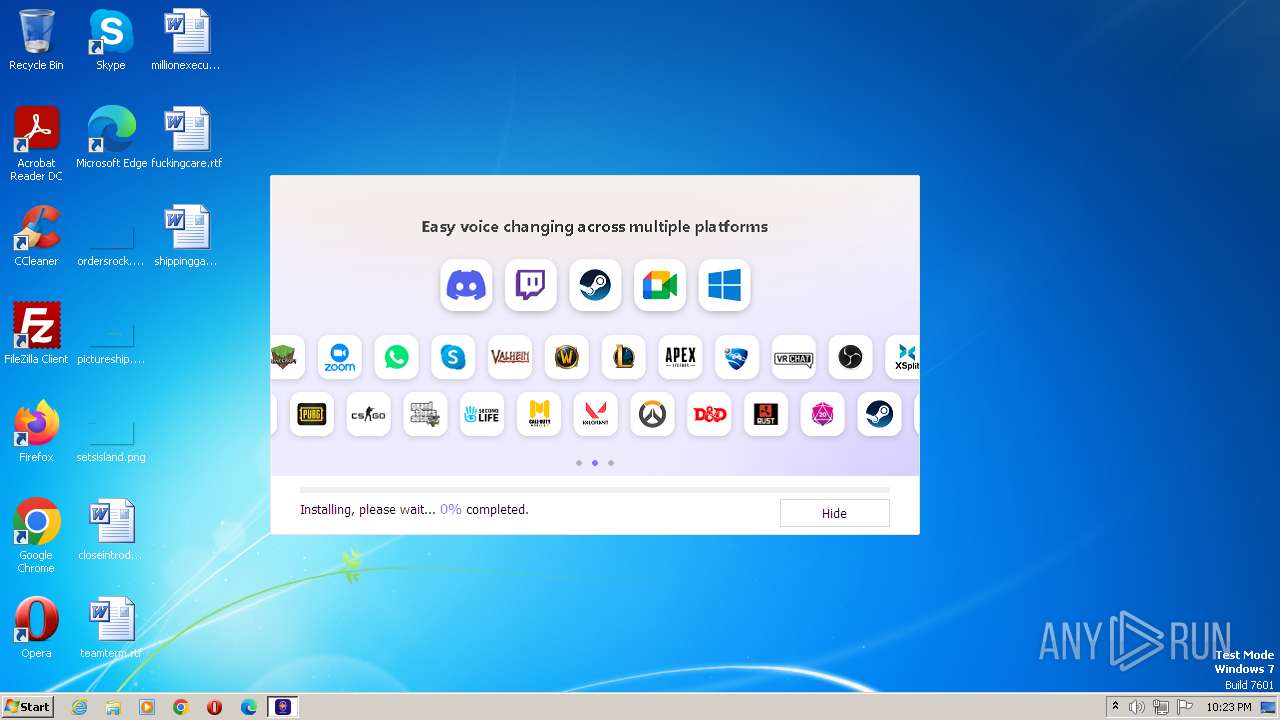The image size is (1280, 720).
Task: Click the network tray icon
Action: point(1160,707)
